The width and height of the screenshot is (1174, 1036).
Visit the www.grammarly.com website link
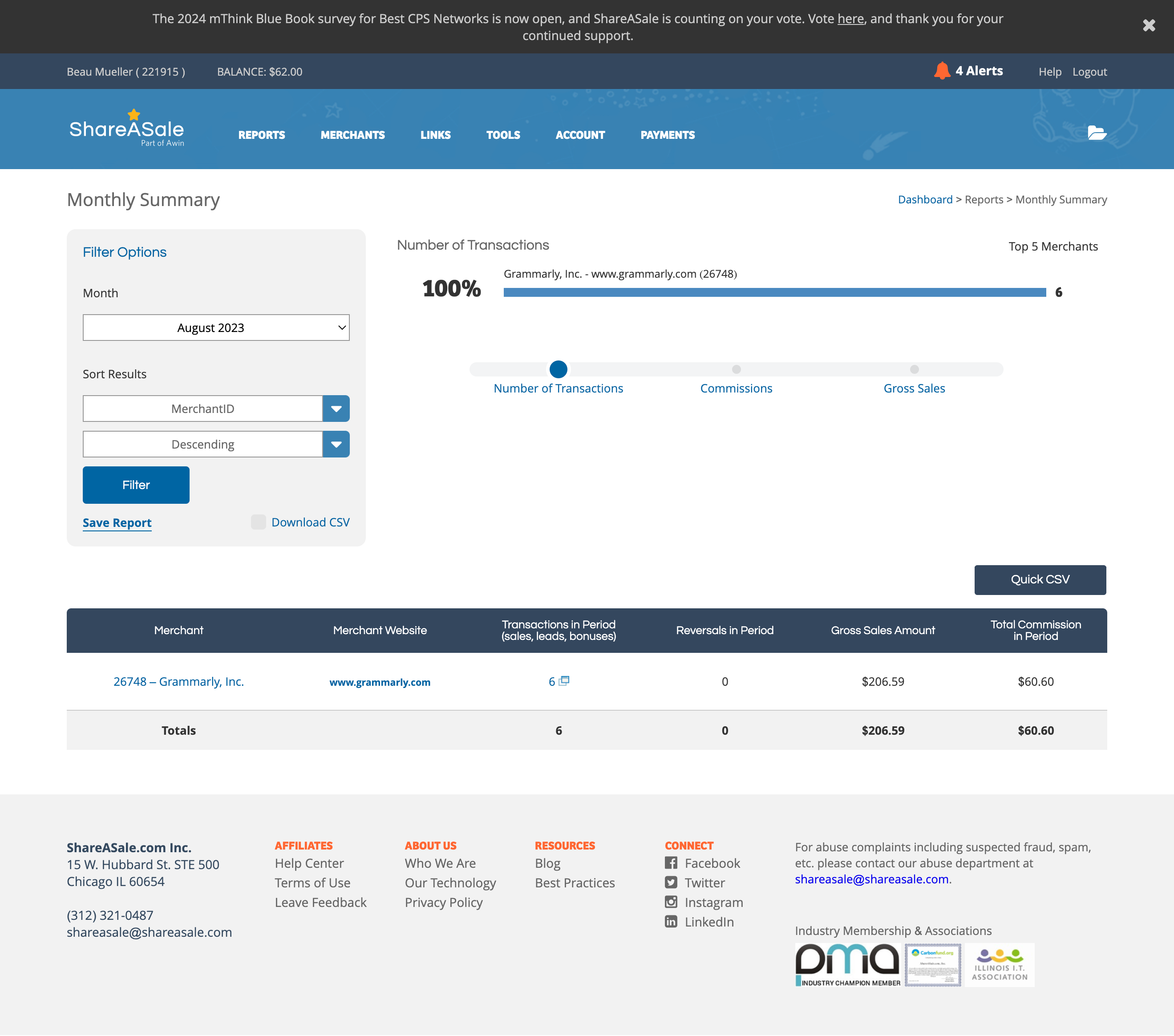click(380, 682)
